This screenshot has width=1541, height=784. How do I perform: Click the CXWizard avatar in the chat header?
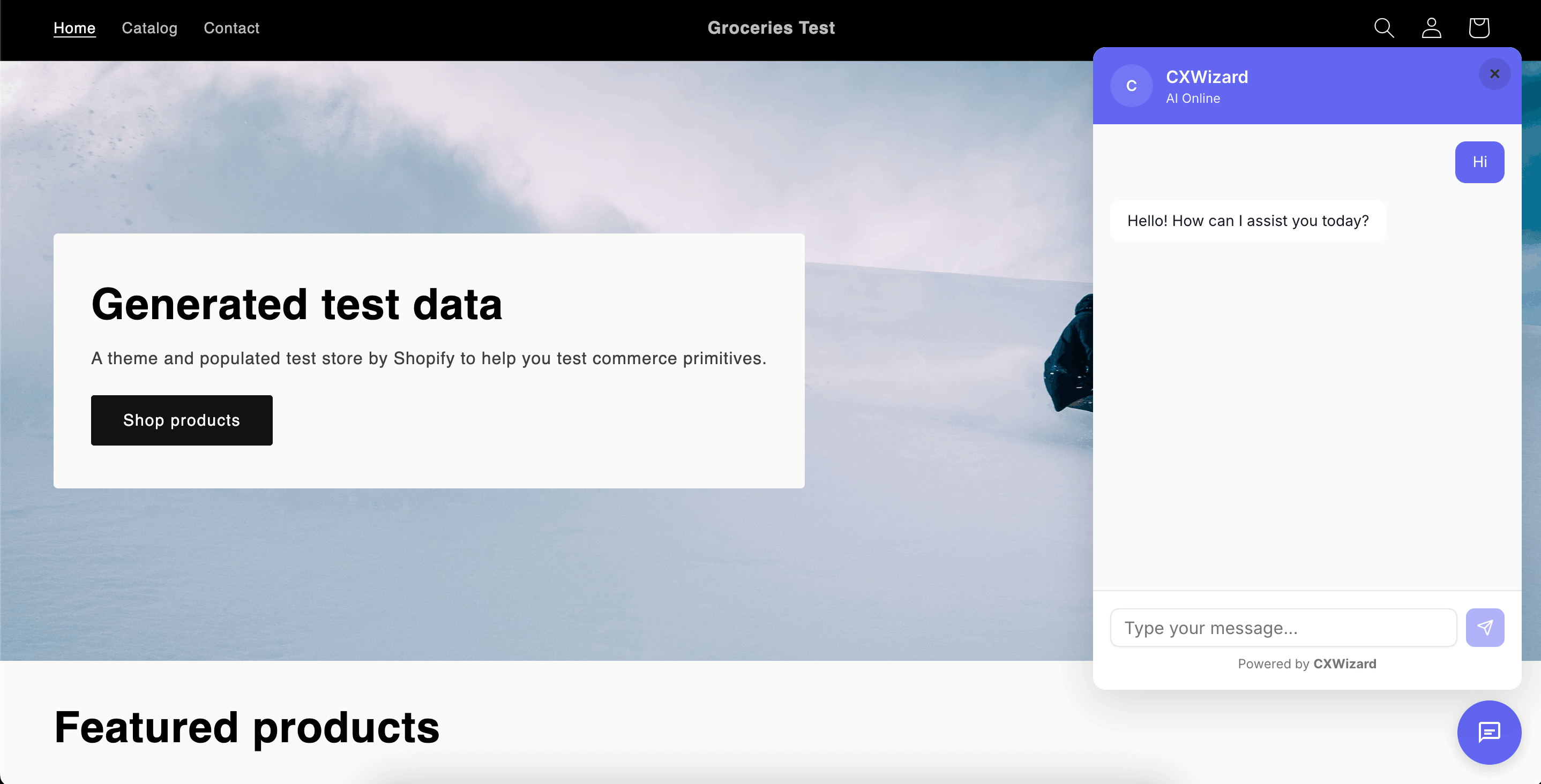point(1131,86)
